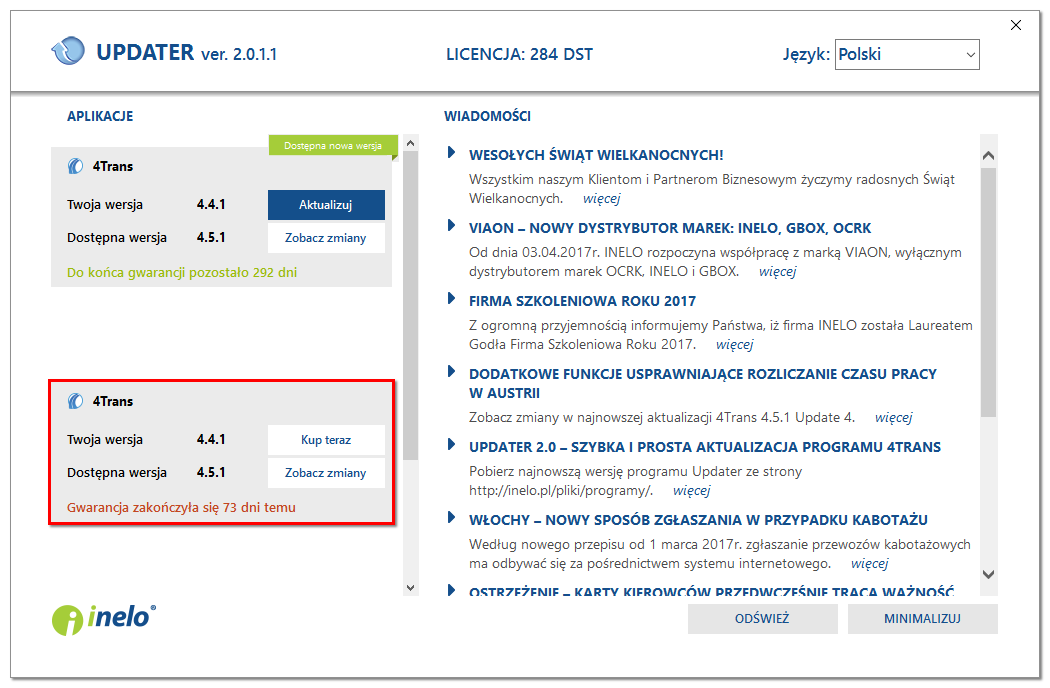Open the 'VIAON – NOWY DYSTRYBUTOR MAREK' headline
The image size is (1050, 688).
coord(670,228)
